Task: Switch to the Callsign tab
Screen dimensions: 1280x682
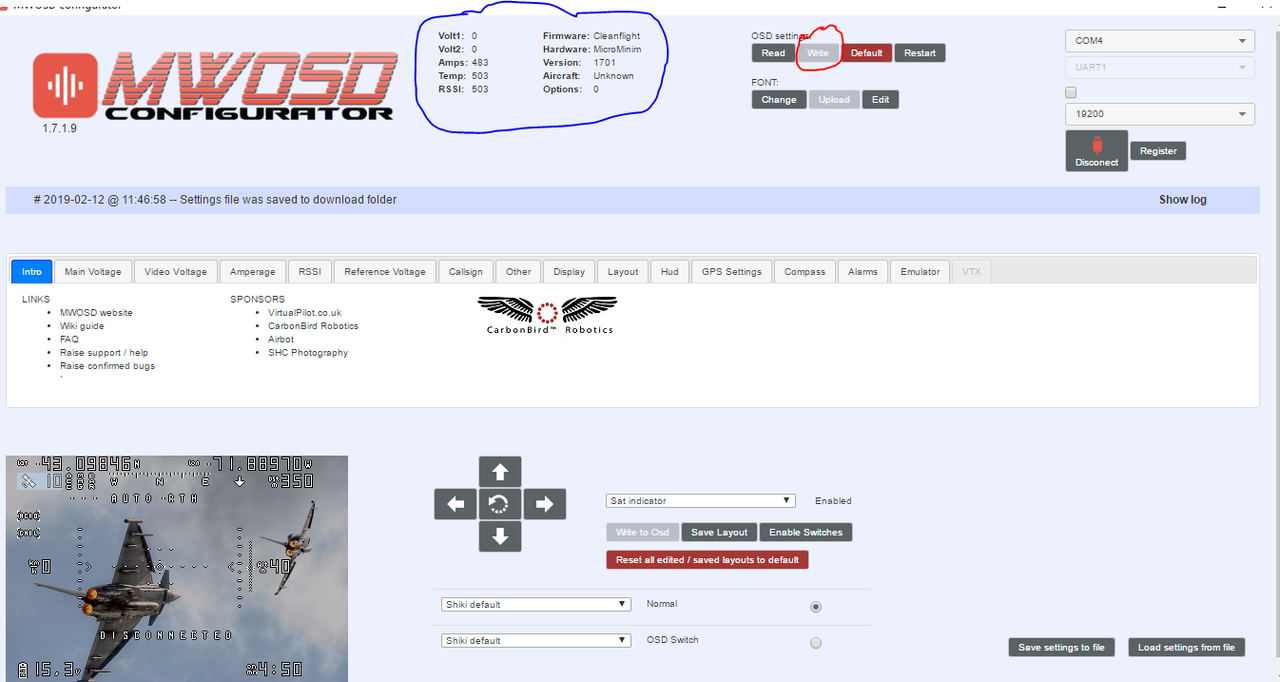Action: pyautogui.click(x=466, y=271)
